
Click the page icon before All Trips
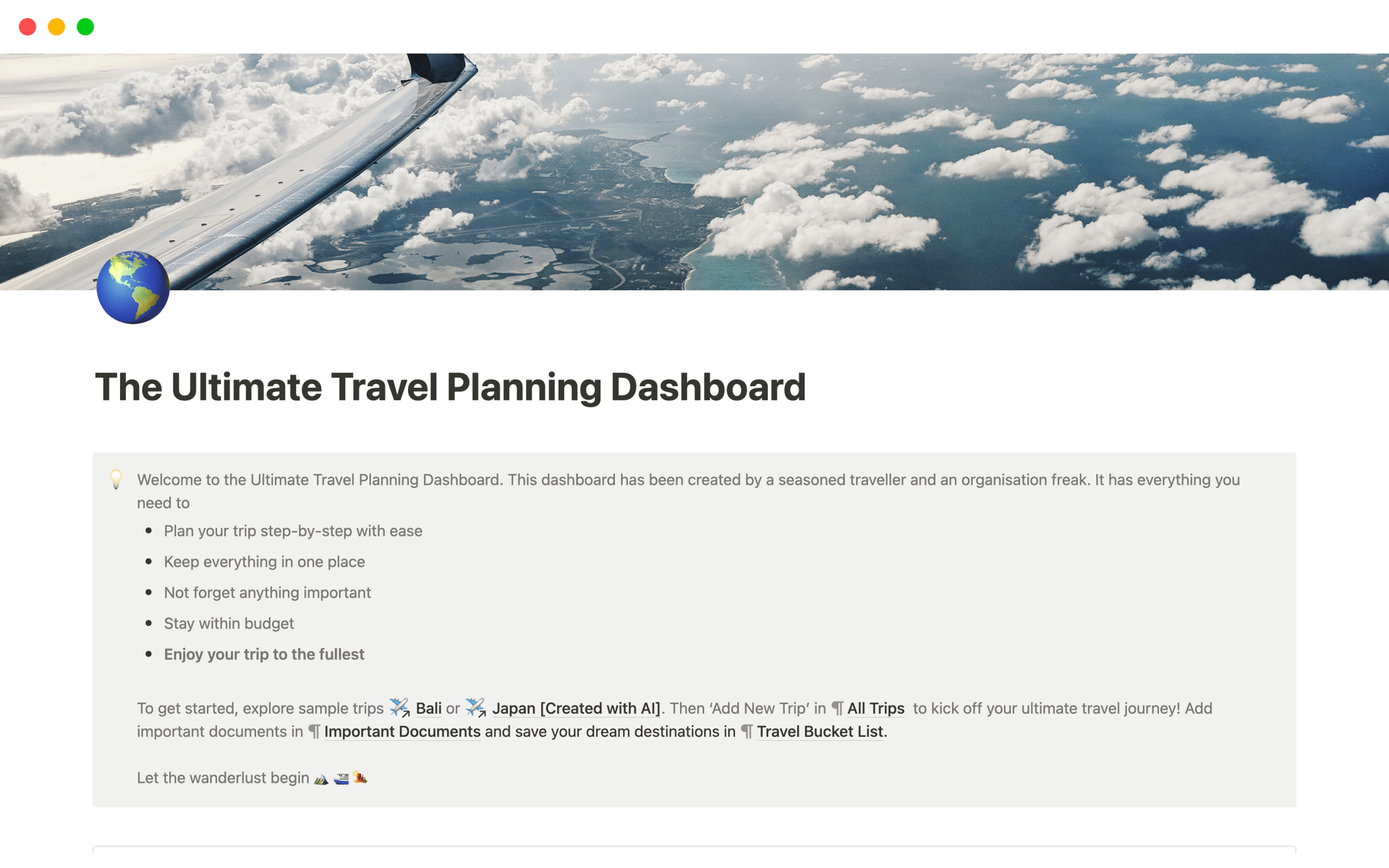[x=838, y=709]
